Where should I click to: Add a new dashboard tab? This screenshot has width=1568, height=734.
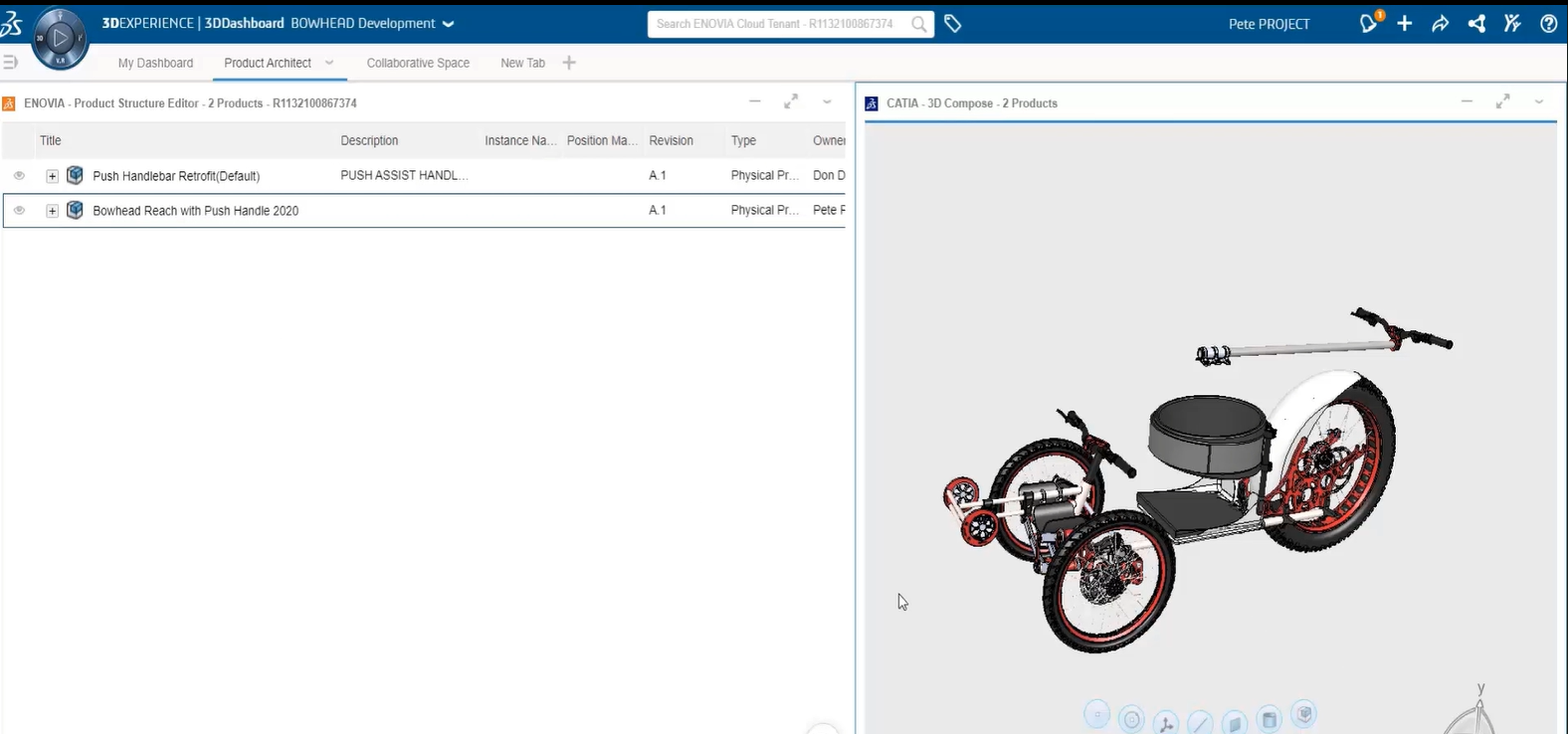point(569,63)
